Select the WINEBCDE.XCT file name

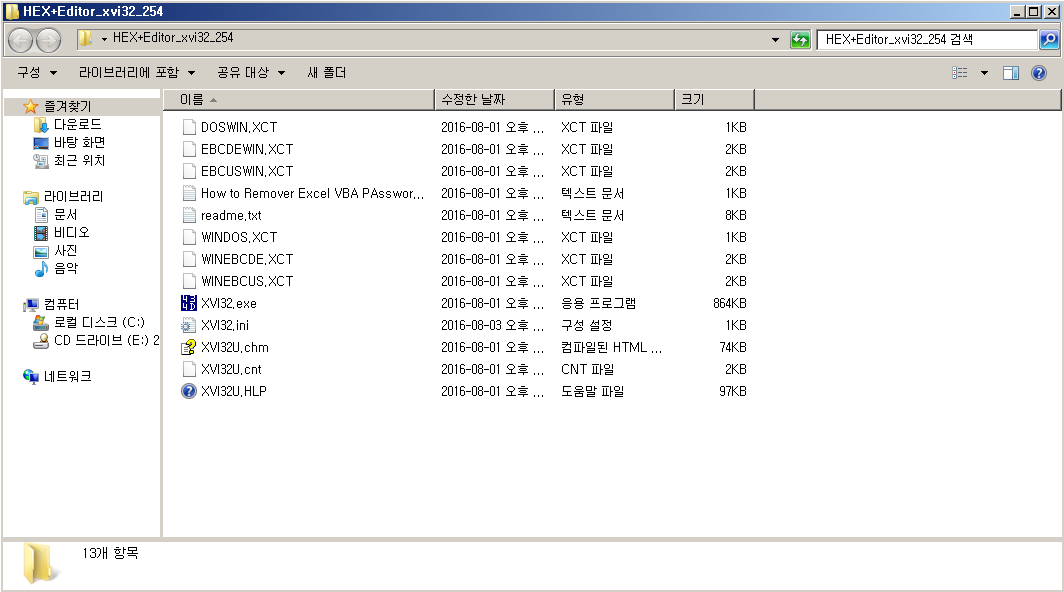pos(247,259)
